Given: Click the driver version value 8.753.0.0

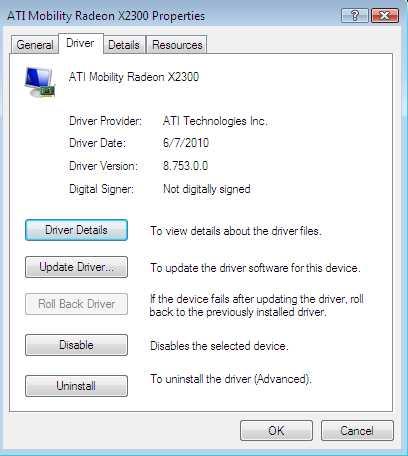Looking at the screenshot, I should (185, 166).
